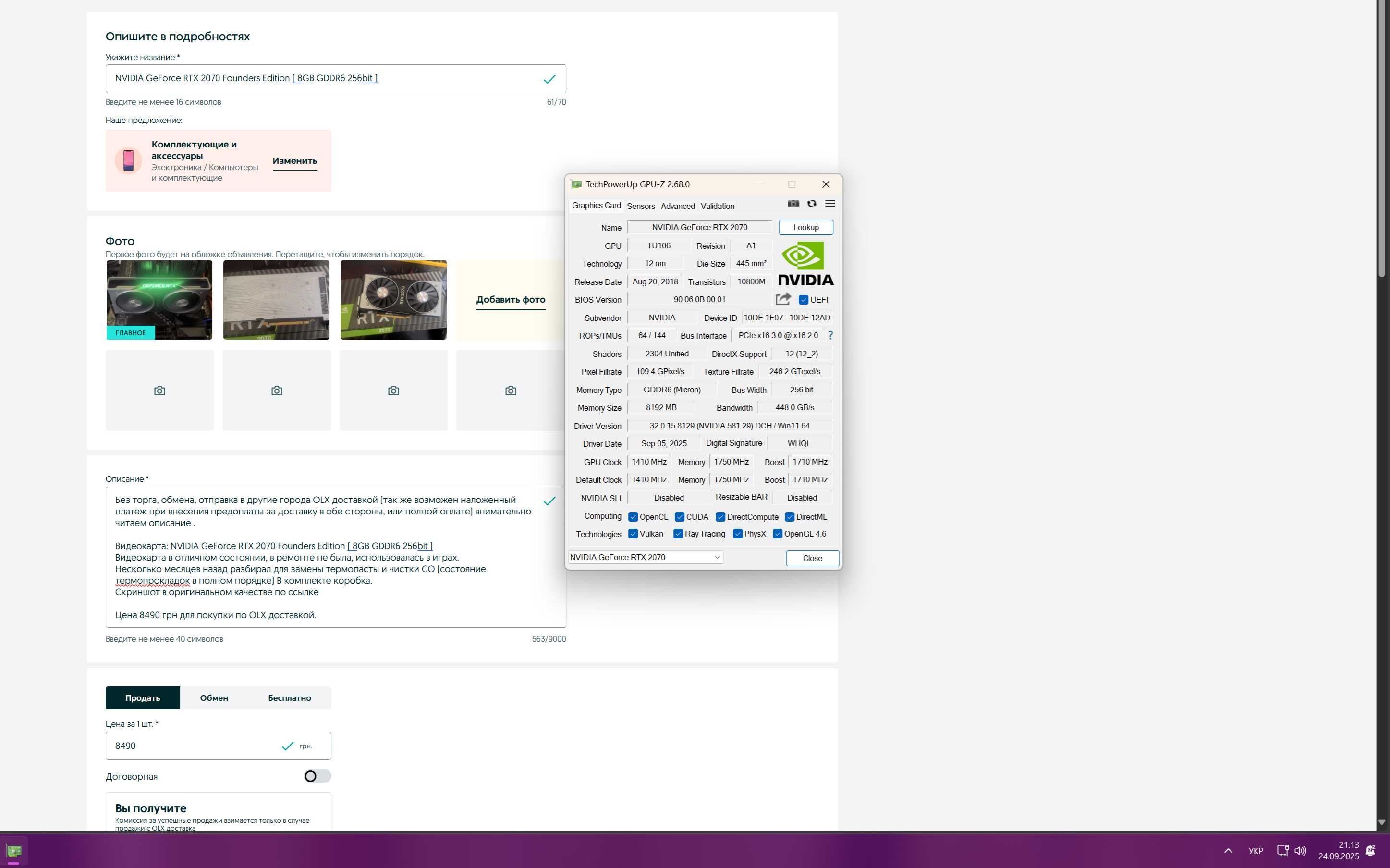Viewport: 1390px width, 868px height.
Task: Toggle the UEFI checkbox
Action: coord(804,300)
